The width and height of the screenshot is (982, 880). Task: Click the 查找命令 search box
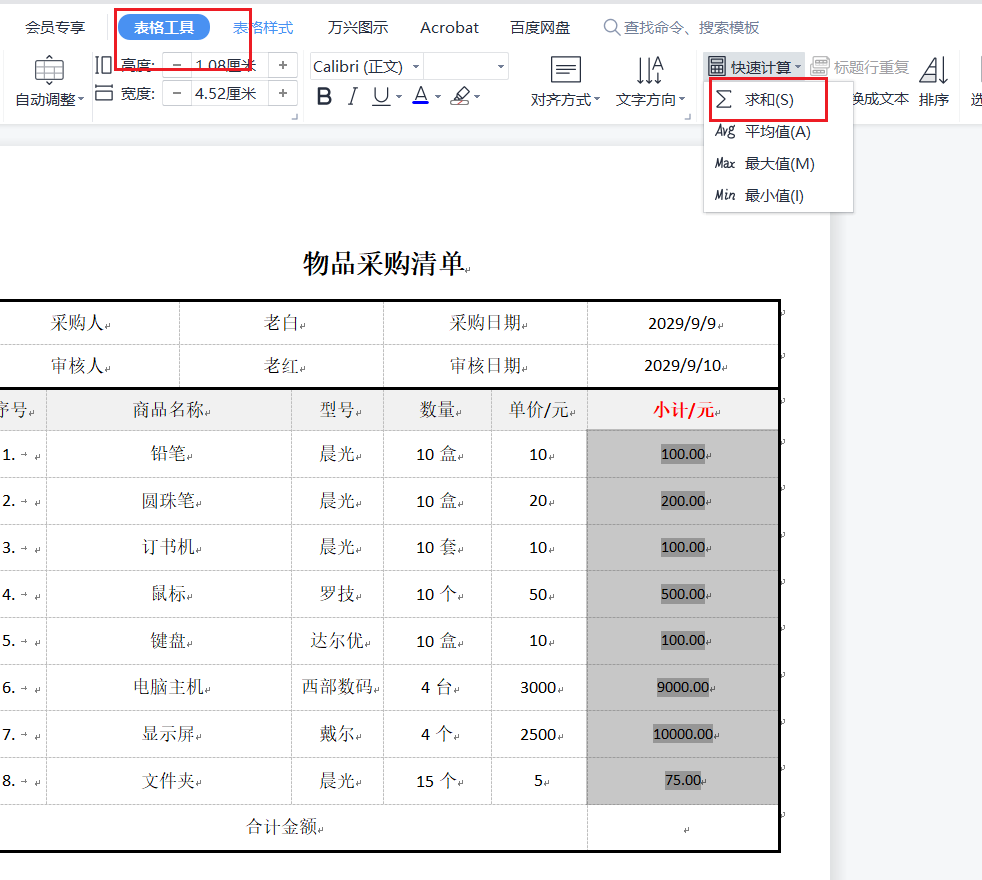pyautogui.click(x=690, y=27)
